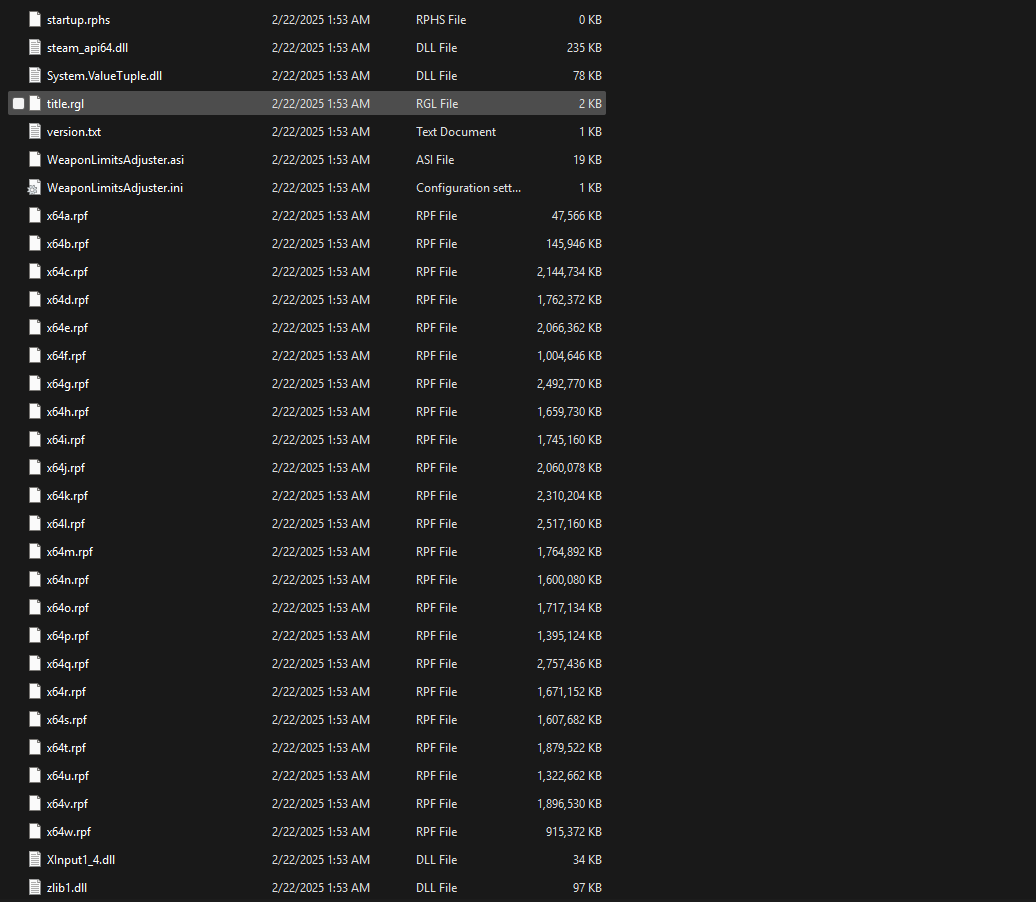Click the 2,144,734 KB size value

point(569,272)
